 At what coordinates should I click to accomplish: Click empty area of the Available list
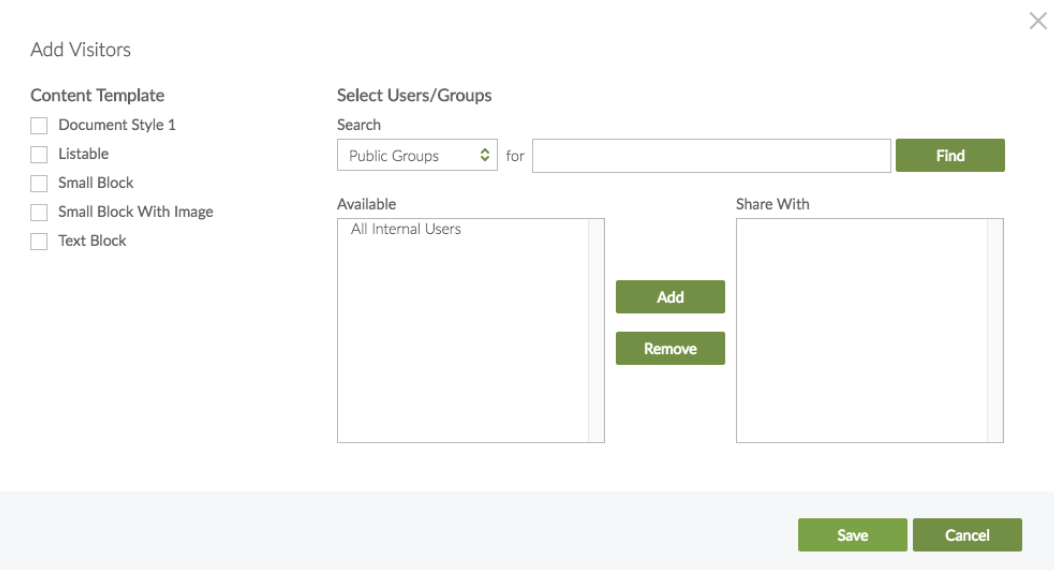pyautogui.click(x=462, y=350)
